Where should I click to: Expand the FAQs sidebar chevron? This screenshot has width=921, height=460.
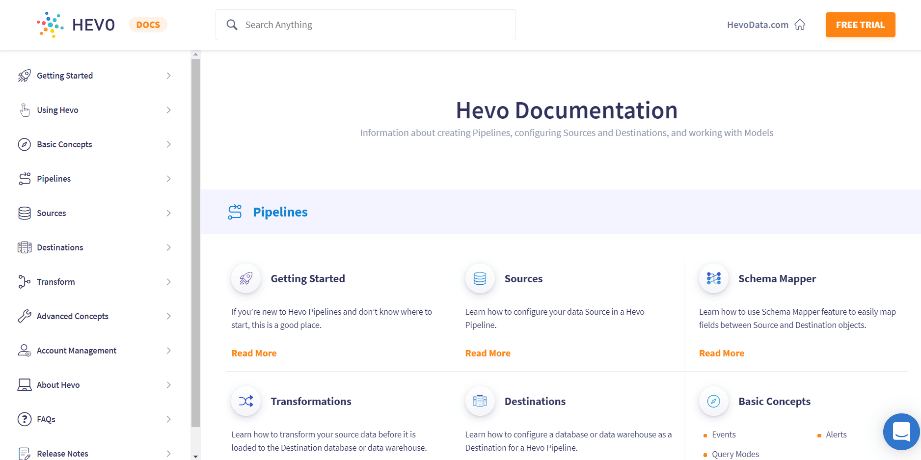point(169,419)
